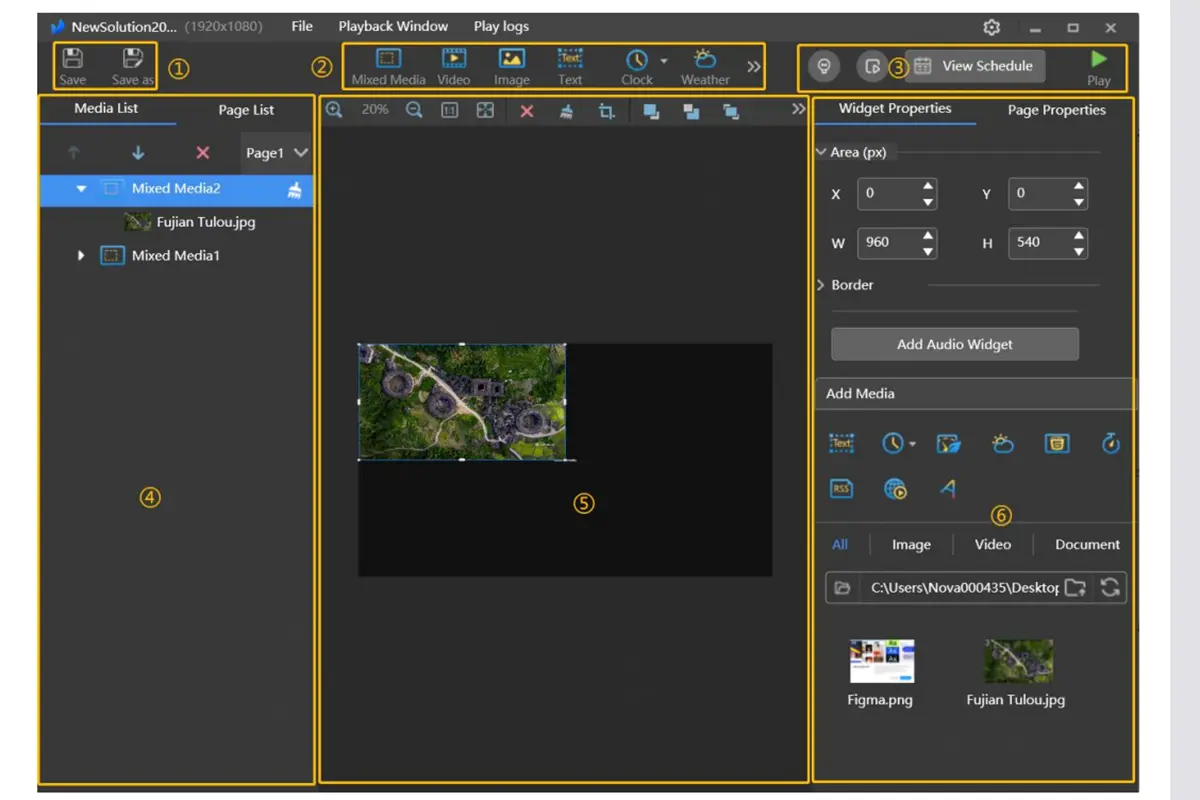This screenshot has width=1200, height=800.
Task: Collapse the Mixed Media2 tree item
Action: 81,188
